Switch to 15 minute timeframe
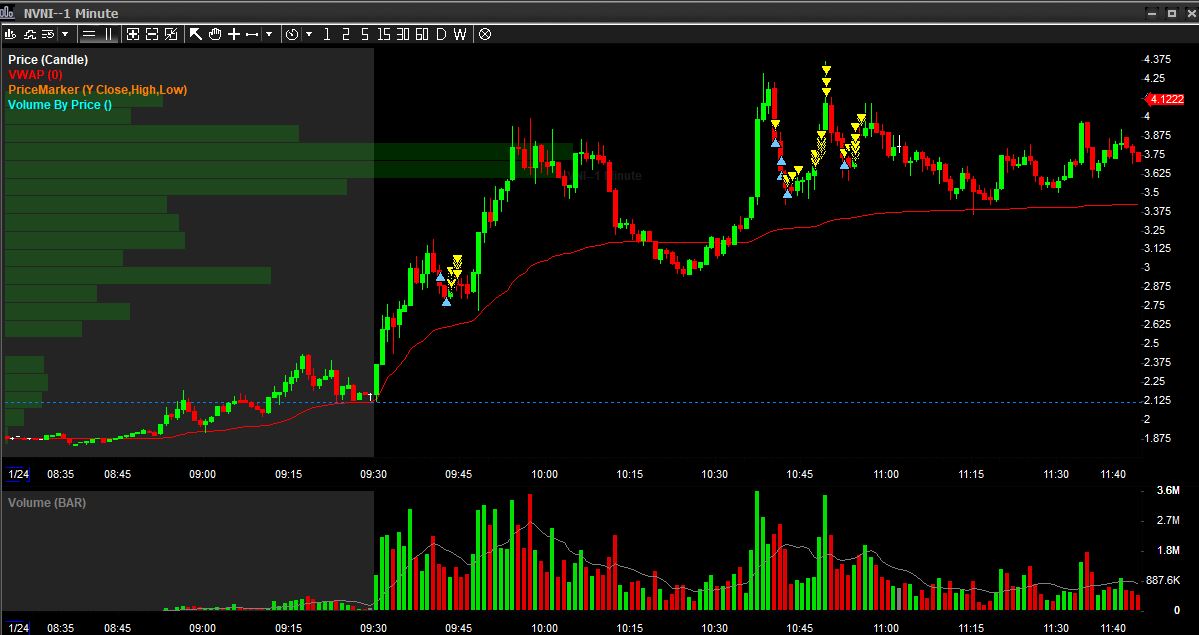Viewport: 1199px width, 635px height. tap(384, 34)
